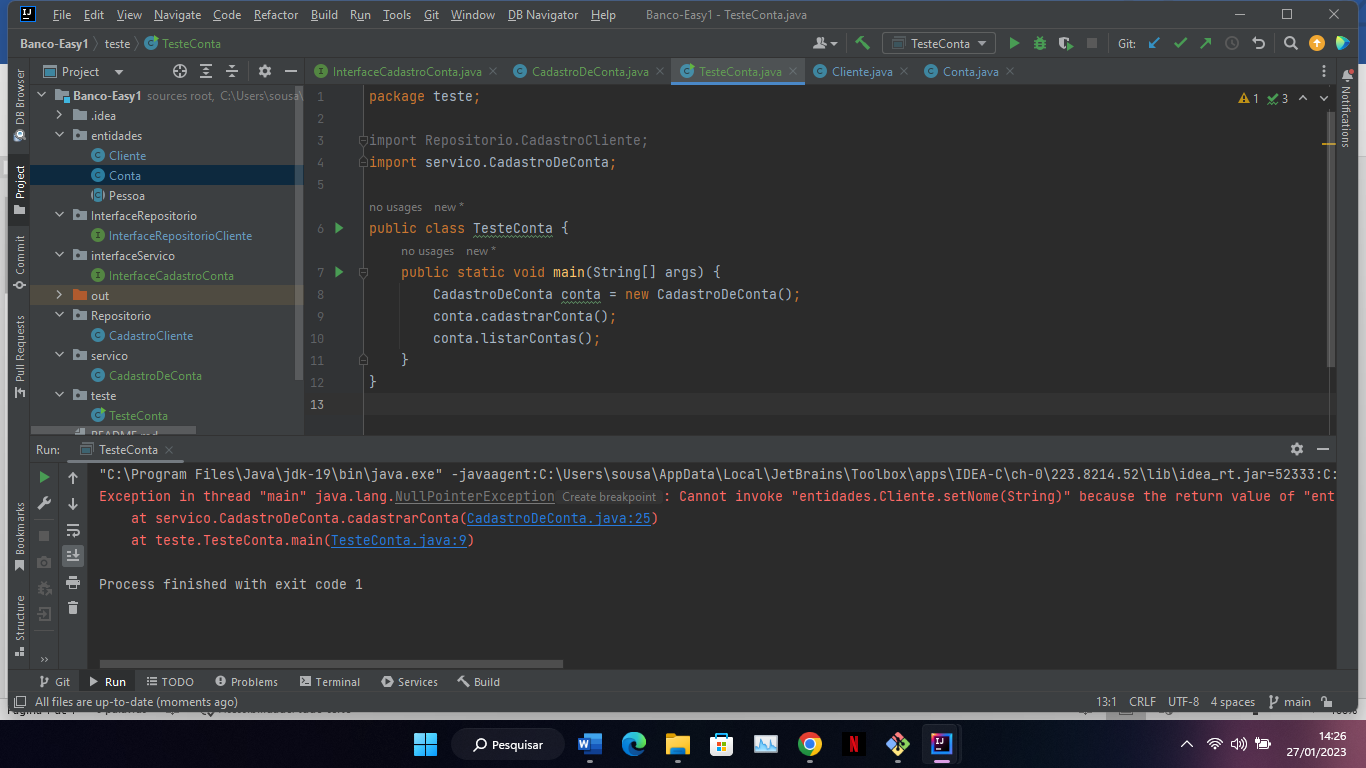Click the main Git branch widget
This screenshot has width=1366, height=768.
pos(1289,702)
